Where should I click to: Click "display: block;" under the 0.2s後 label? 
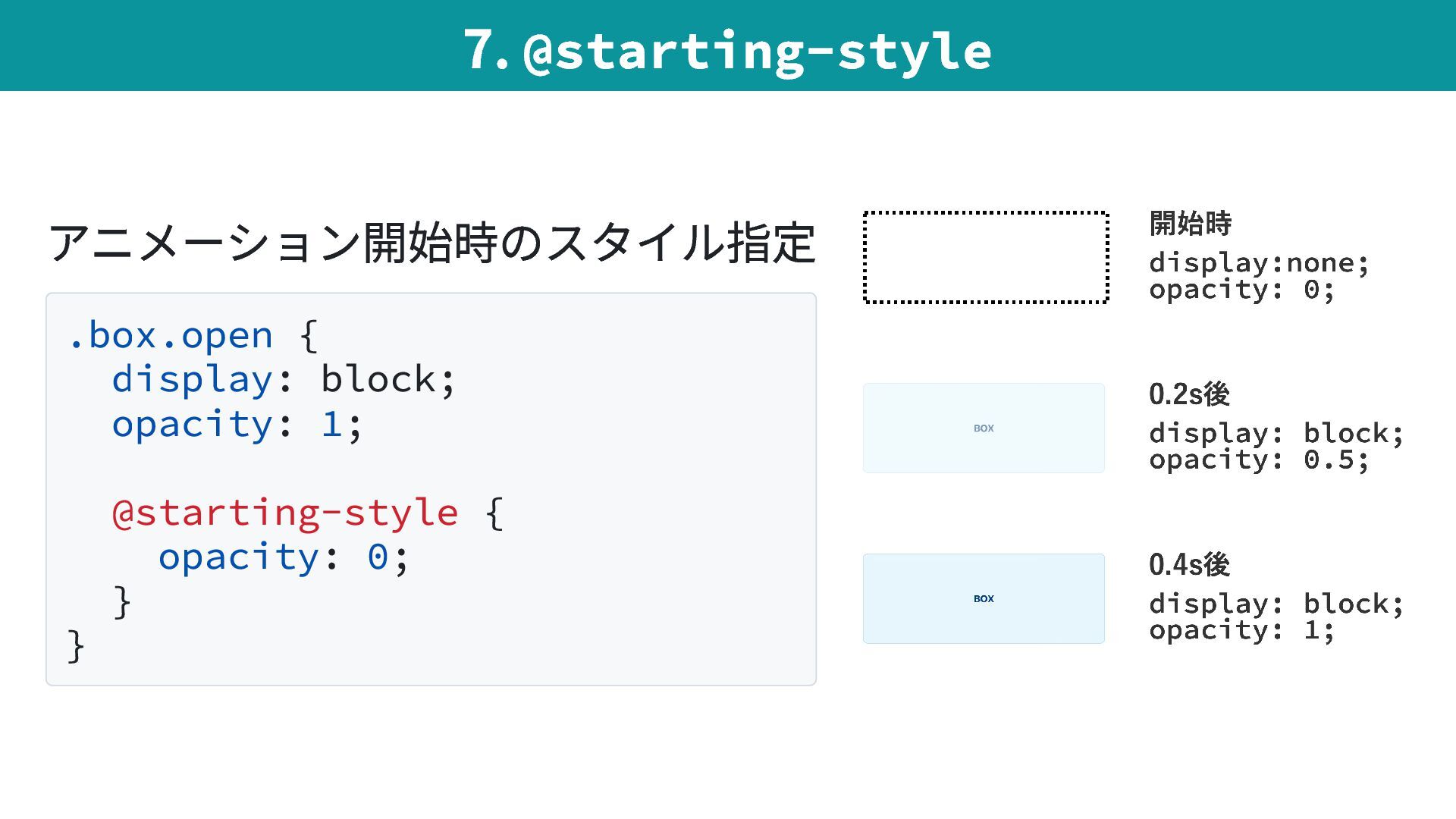coord(1276,434)
